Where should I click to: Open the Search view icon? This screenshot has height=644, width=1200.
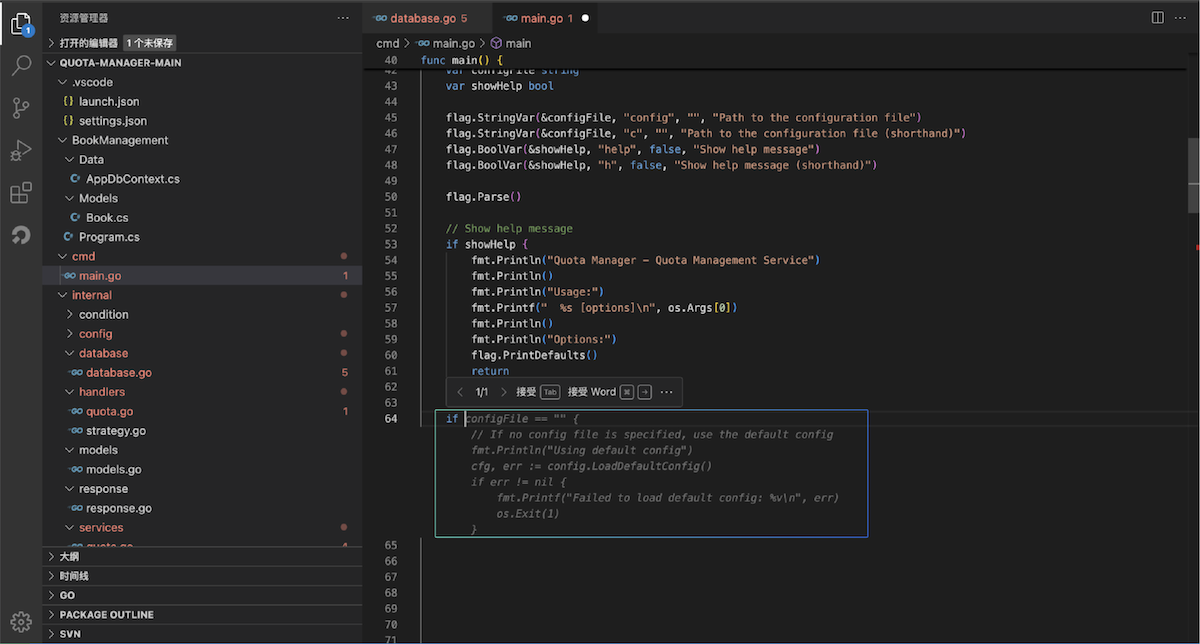(21, 67)
